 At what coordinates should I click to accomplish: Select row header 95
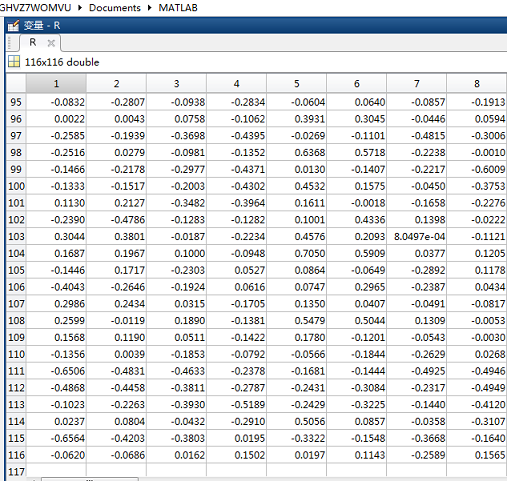point(16,102)
